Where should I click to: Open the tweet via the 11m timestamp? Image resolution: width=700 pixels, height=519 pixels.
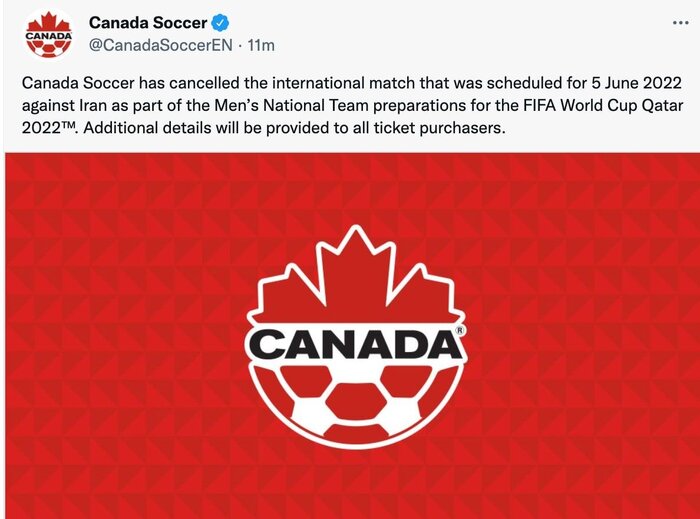coord(261,45)
